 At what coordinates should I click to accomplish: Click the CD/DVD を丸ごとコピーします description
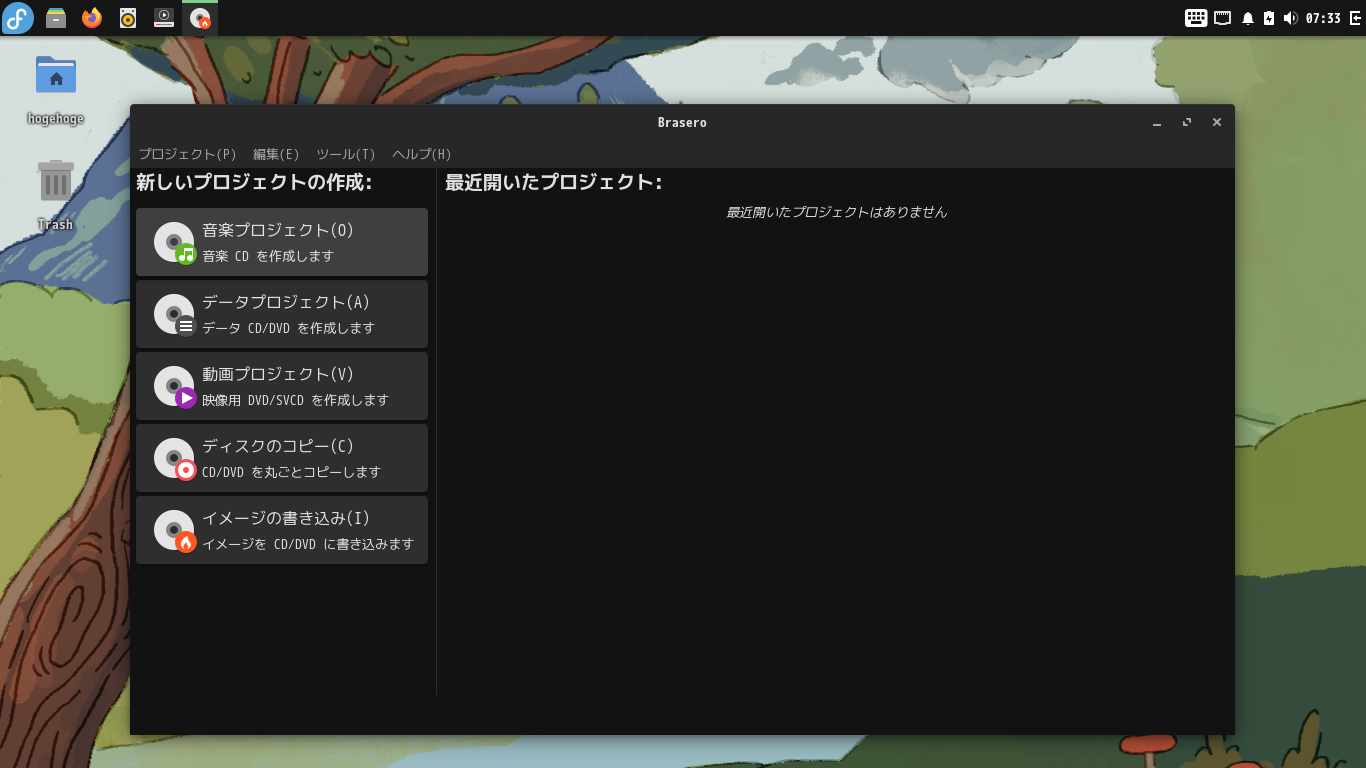pyautogui.click(x=291, y=472)
